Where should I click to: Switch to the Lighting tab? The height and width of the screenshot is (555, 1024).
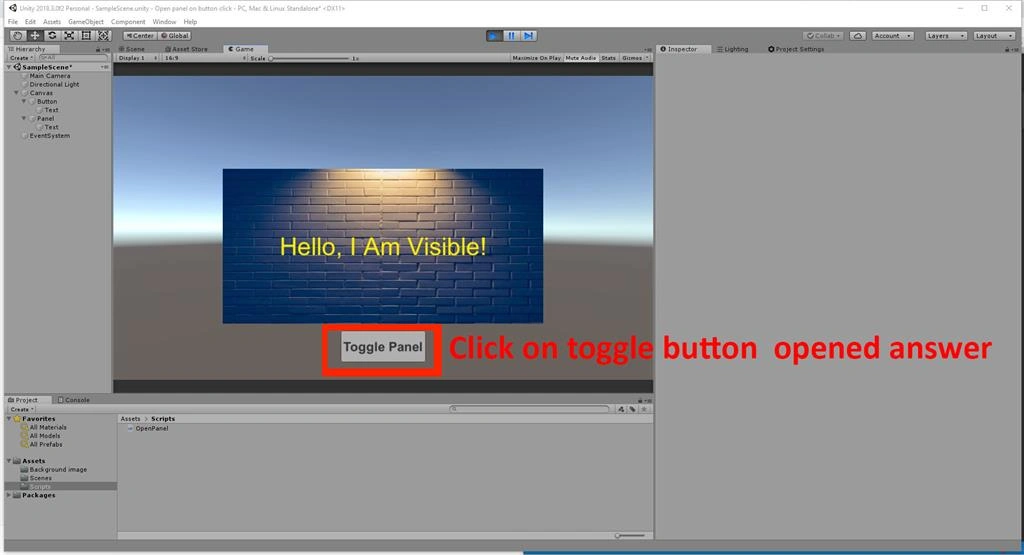tap(733, 49)
